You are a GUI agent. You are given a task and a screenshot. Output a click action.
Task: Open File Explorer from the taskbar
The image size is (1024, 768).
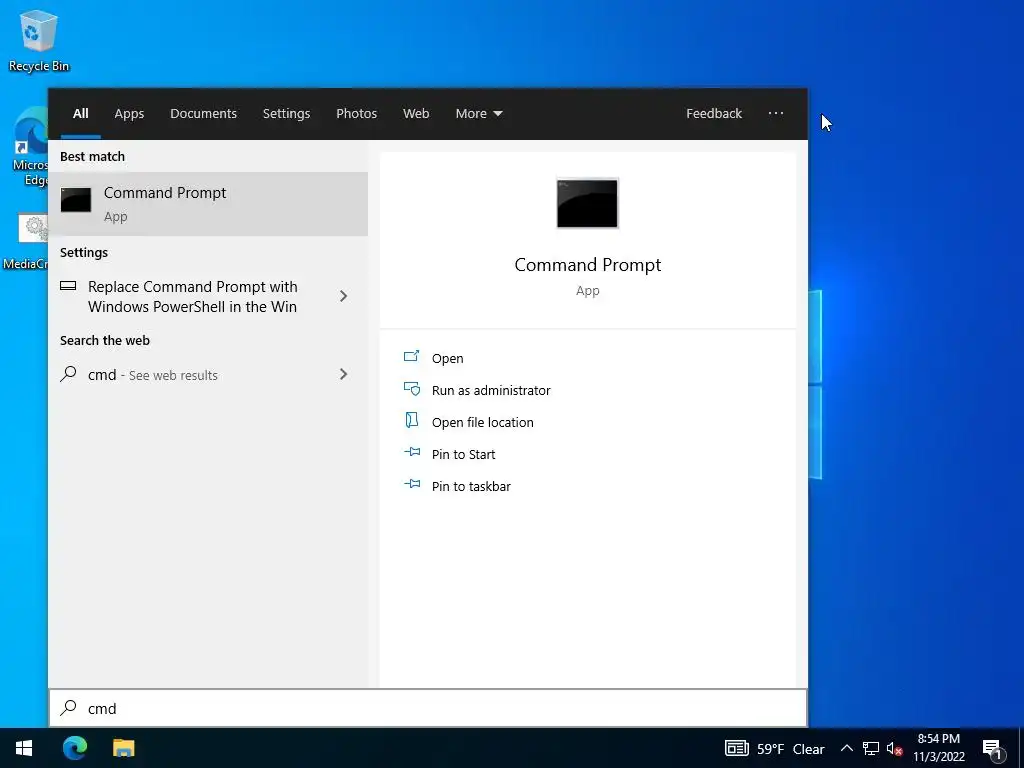click(x=123, y=748)
